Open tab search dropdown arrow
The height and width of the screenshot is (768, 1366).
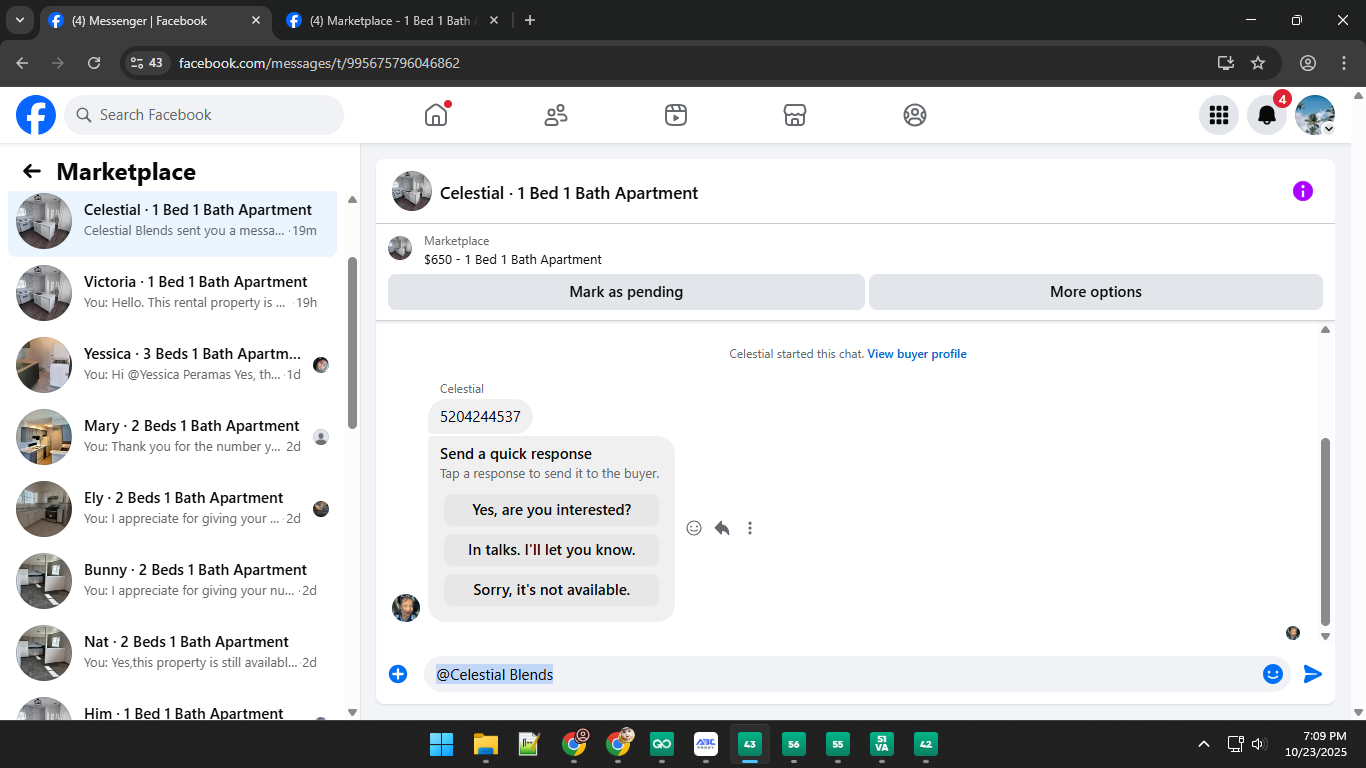point(19,20)
